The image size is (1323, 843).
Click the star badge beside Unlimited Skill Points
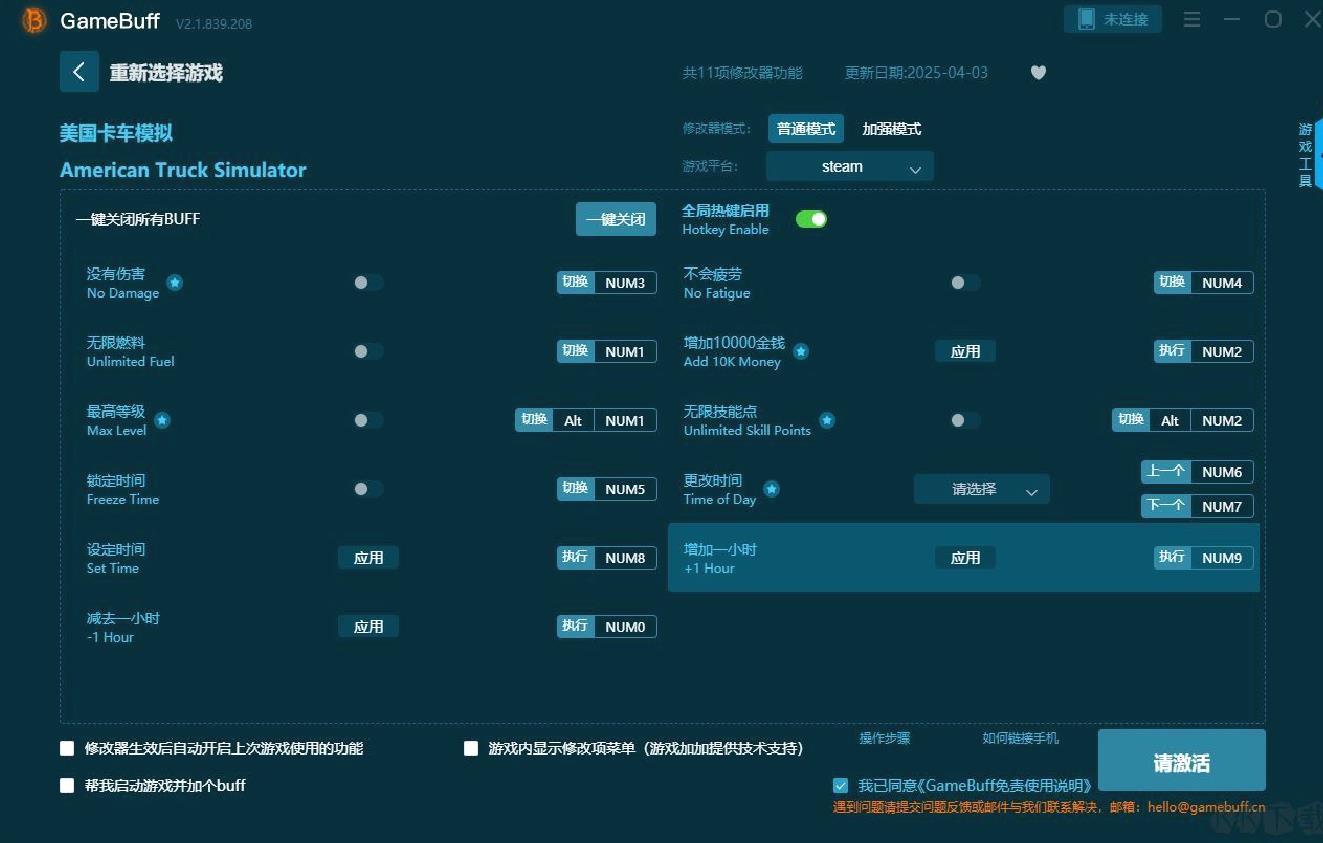click(827, 420)
